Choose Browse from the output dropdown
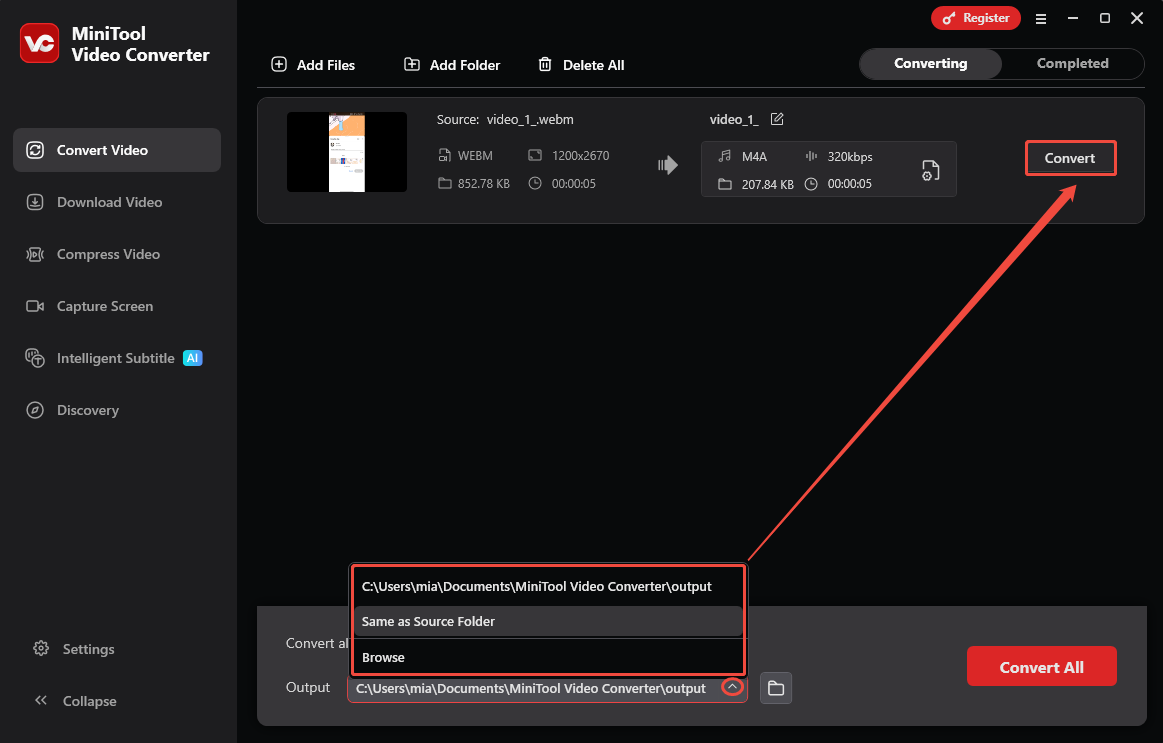This screenshot has height=743, width=1163. [x=382, y=657]
